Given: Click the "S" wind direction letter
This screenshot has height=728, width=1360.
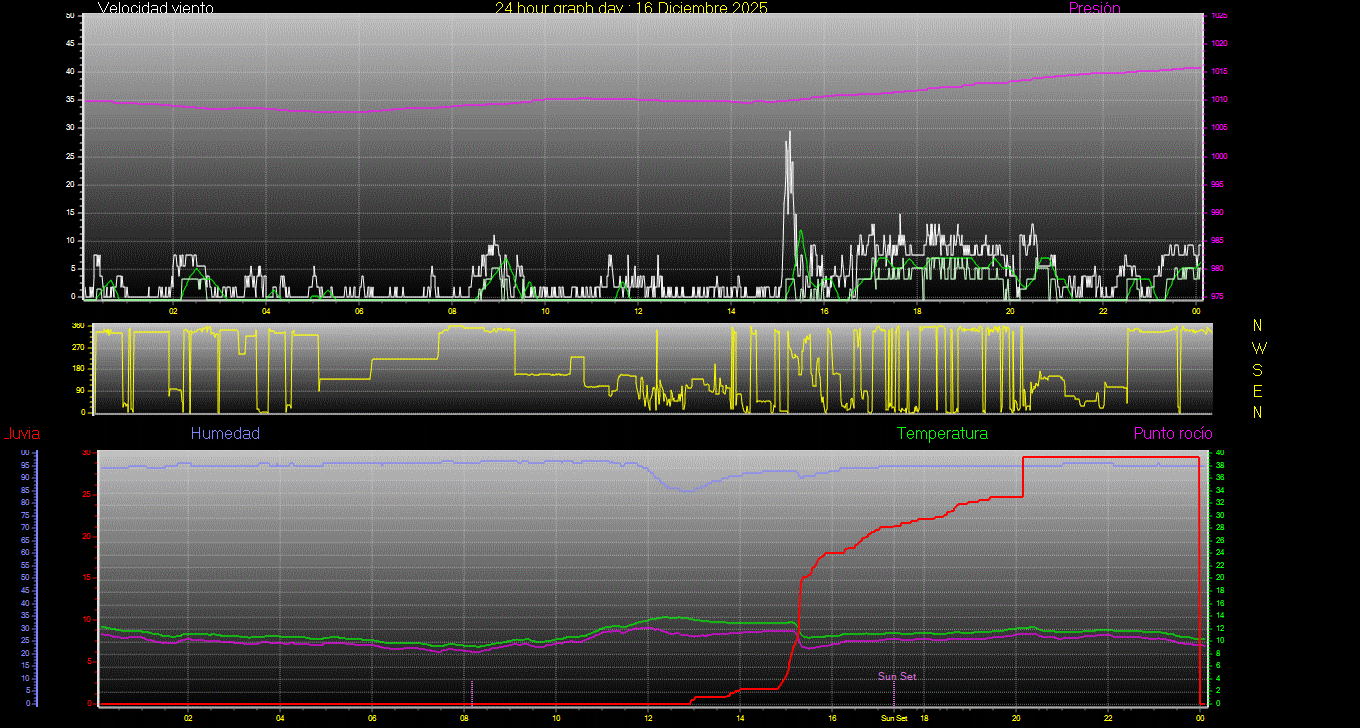Looking at the screenshot, I should [1258, 369].
